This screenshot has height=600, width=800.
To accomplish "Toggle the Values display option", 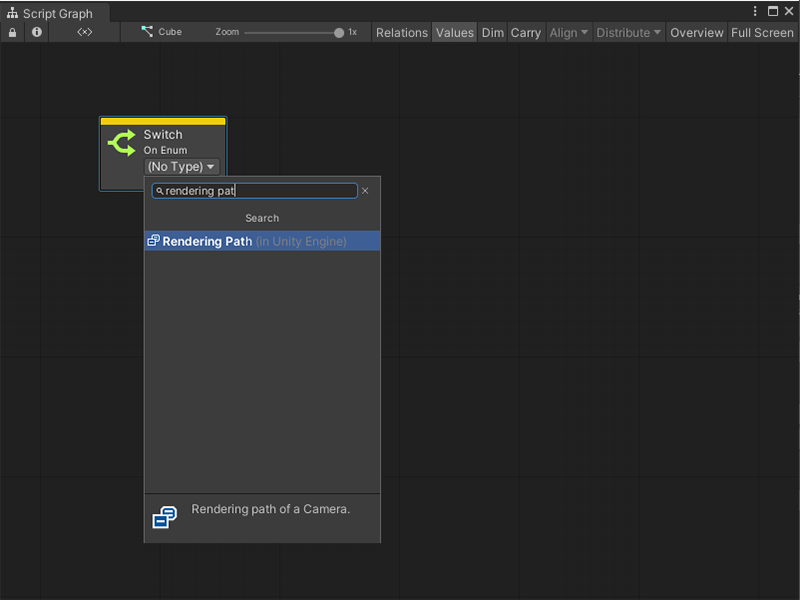I will click(x=454, y=32).
